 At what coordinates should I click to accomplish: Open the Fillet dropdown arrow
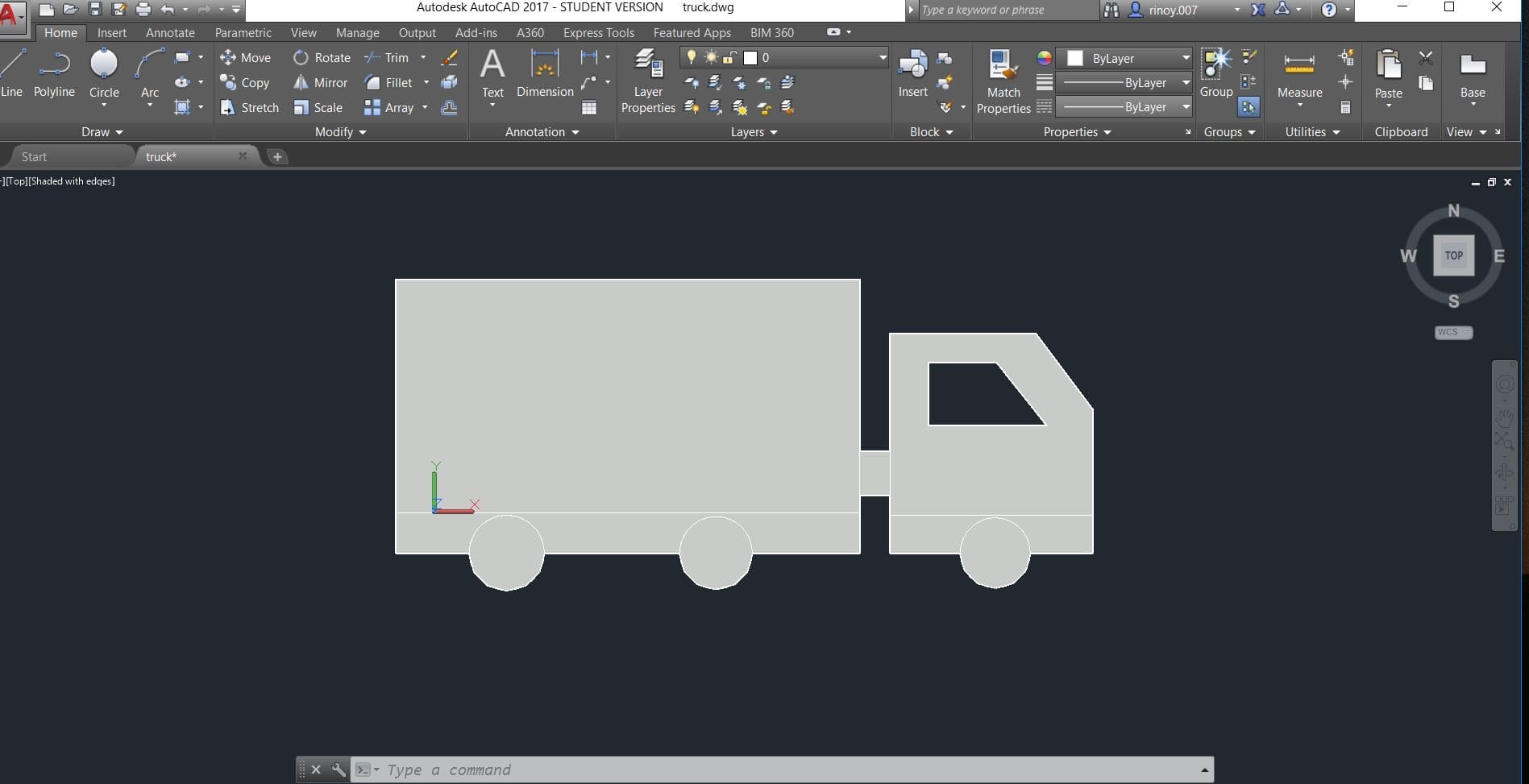(x=426, y=82)
